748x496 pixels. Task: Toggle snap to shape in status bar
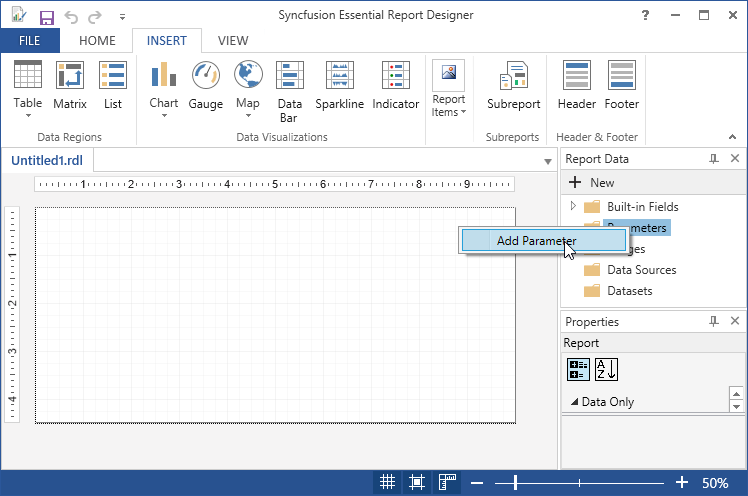coord(417,483)
